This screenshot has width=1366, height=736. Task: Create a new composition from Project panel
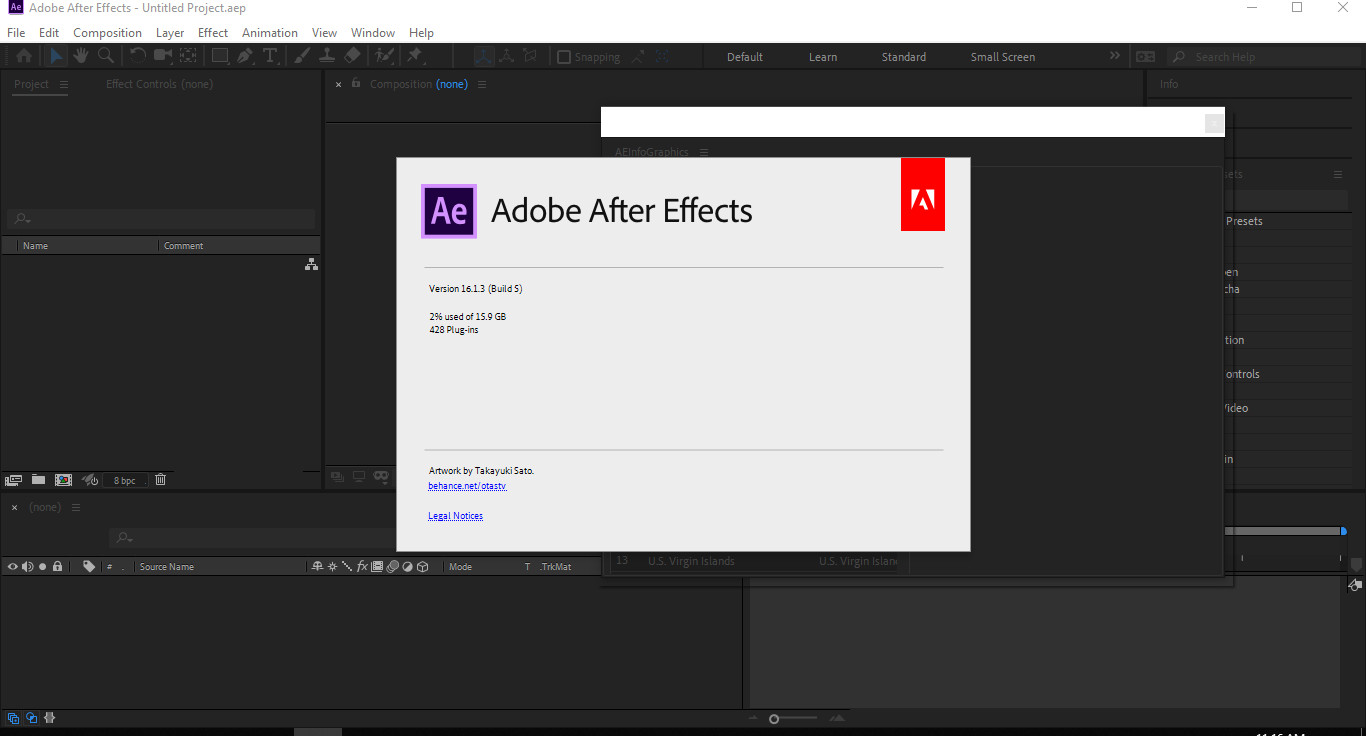coord(63,480)
